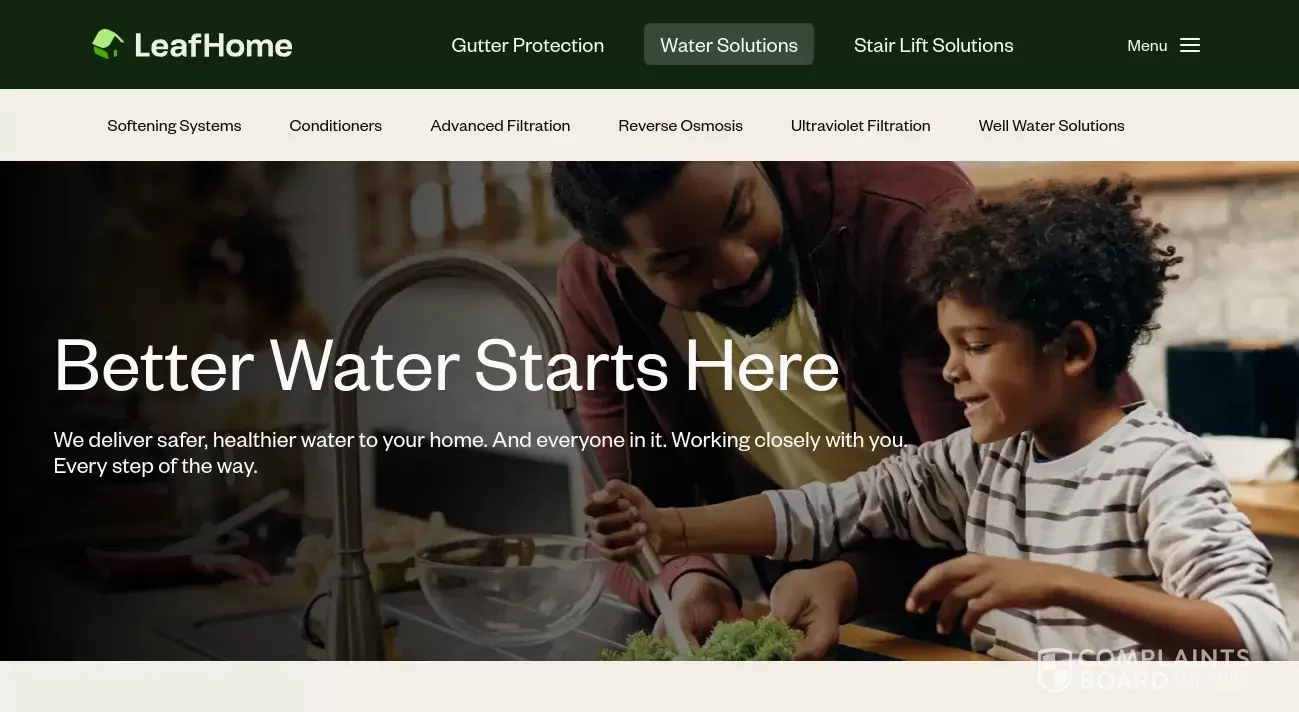Select the Water Solutions tab
1299x712 pixels.
point(729,45)
